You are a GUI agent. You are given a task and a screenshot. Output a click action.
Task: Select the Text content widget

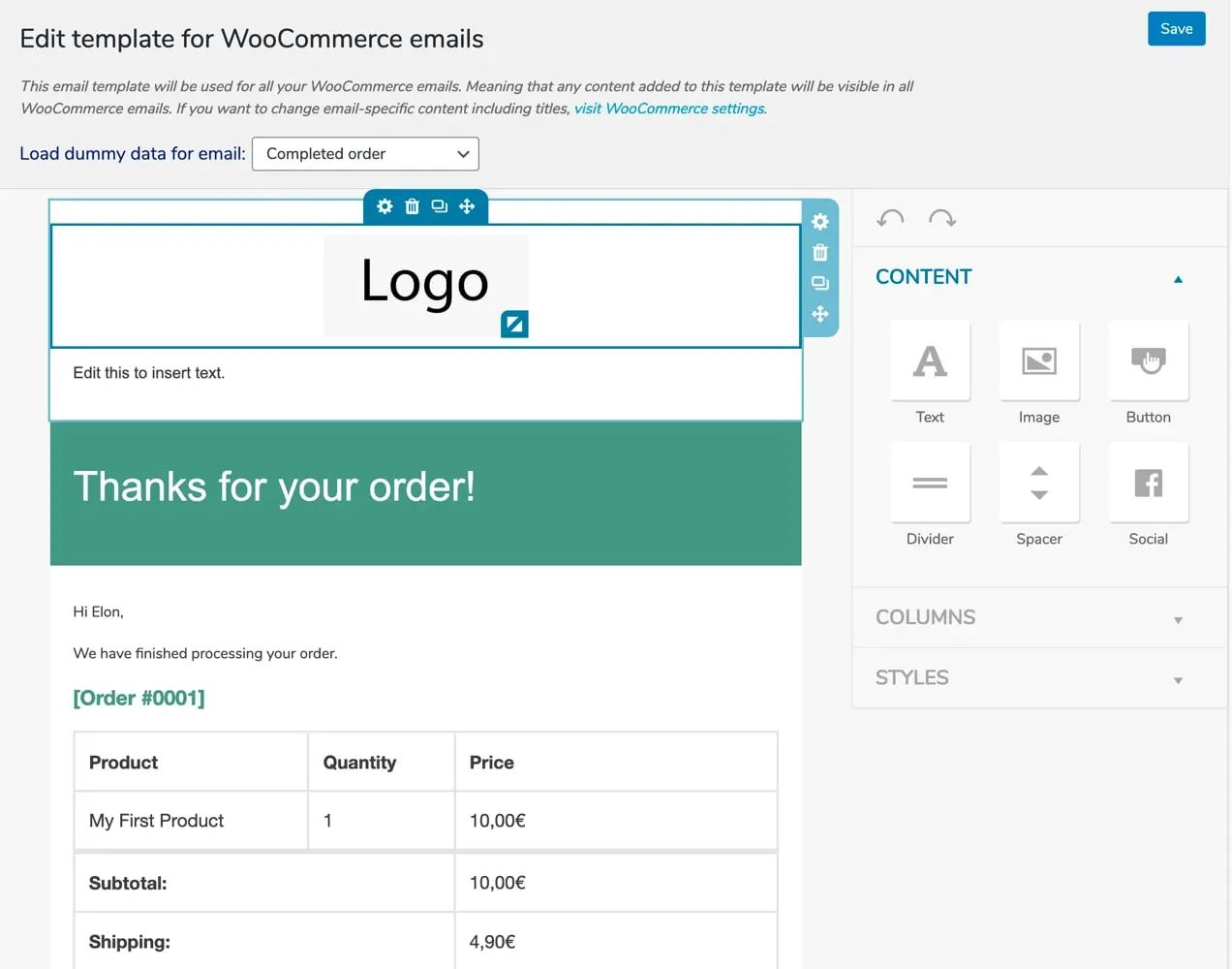coord(930,361)
